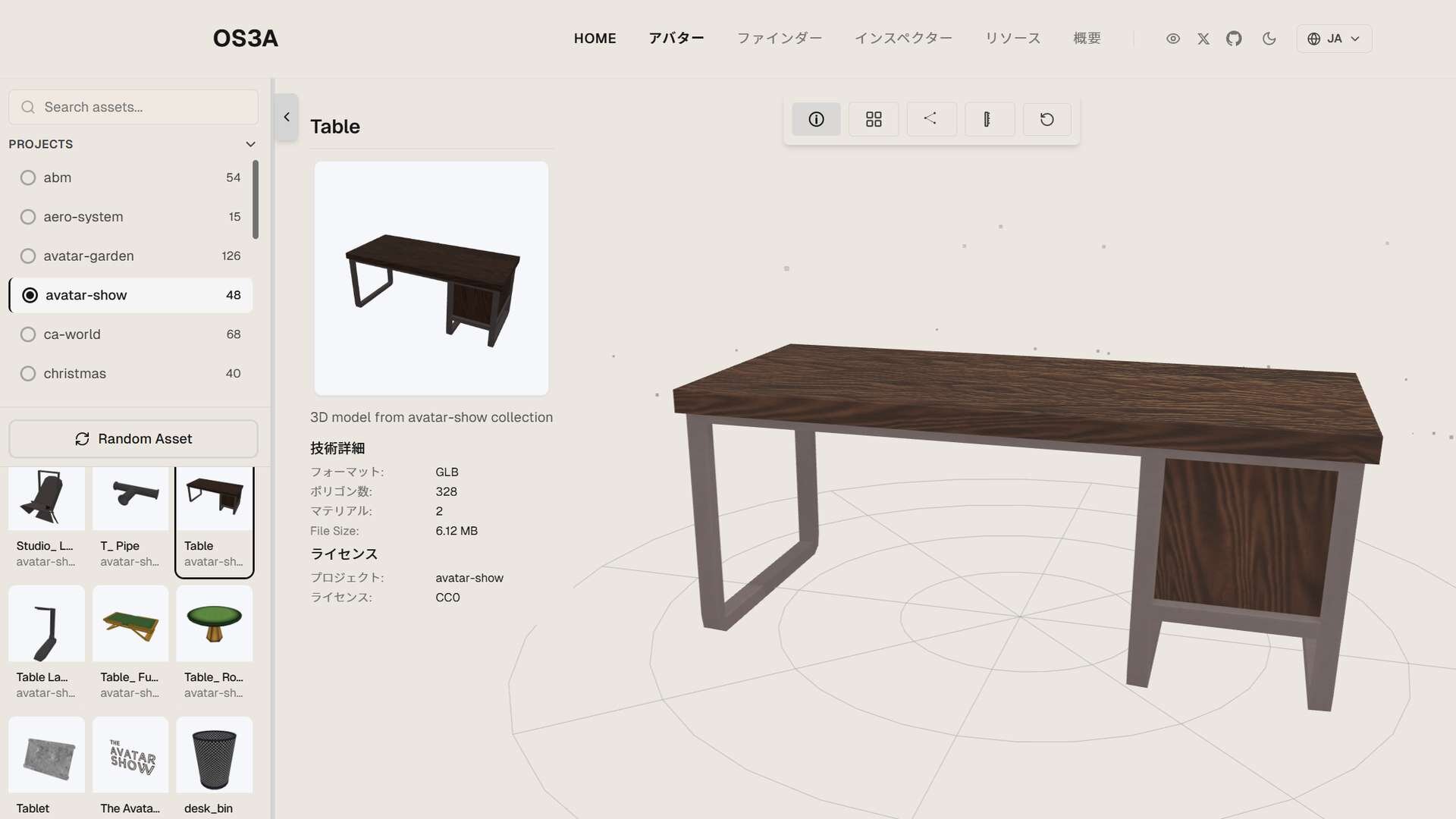Image resolution: width=1456 pixels, height=819 pixels.
Task: Click the Random Asset button
Action: 133,439
